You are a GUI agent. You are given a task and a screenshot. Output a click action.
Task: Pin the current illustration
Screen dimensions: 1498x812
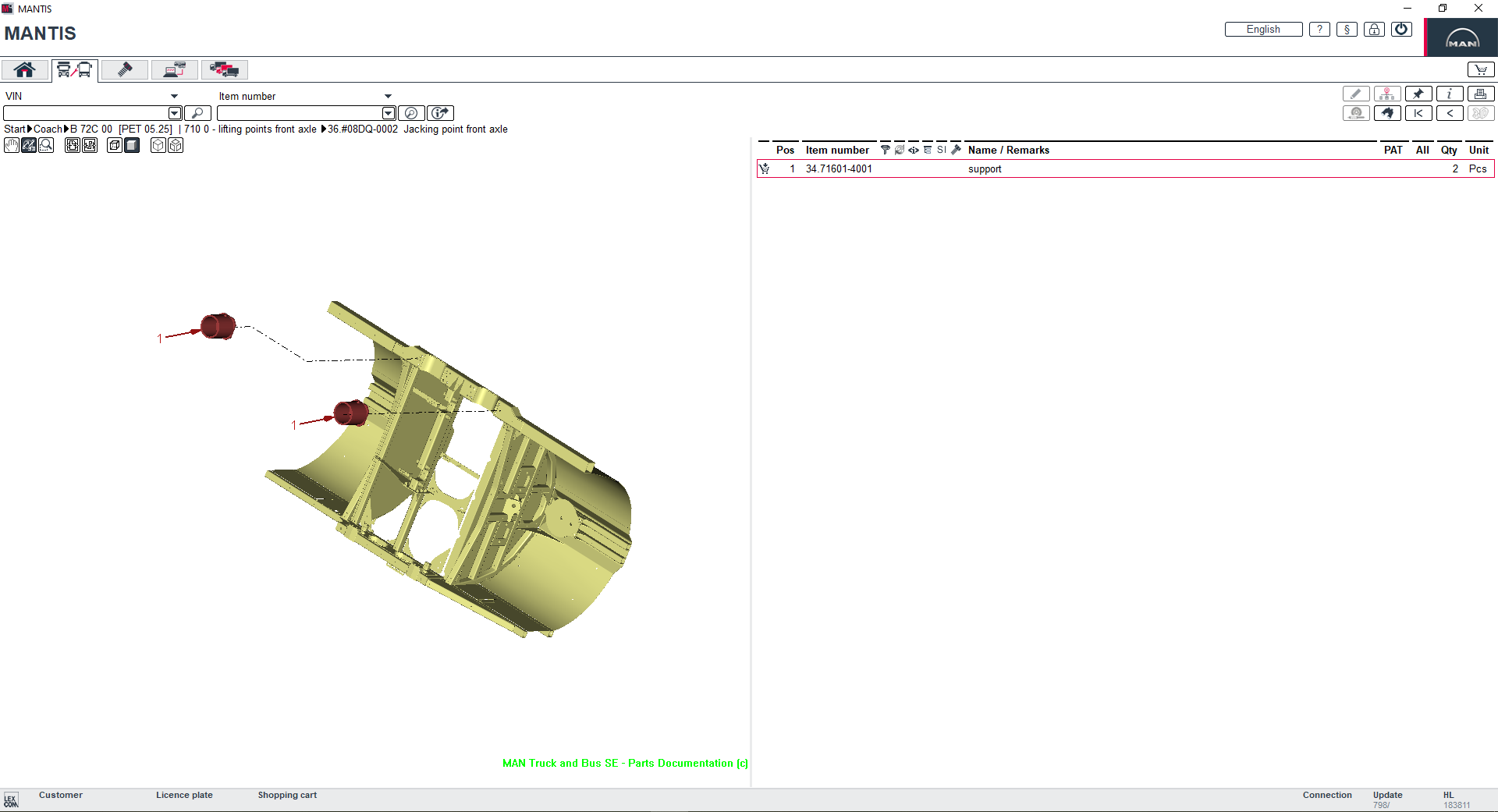[x=1419, y=93]
